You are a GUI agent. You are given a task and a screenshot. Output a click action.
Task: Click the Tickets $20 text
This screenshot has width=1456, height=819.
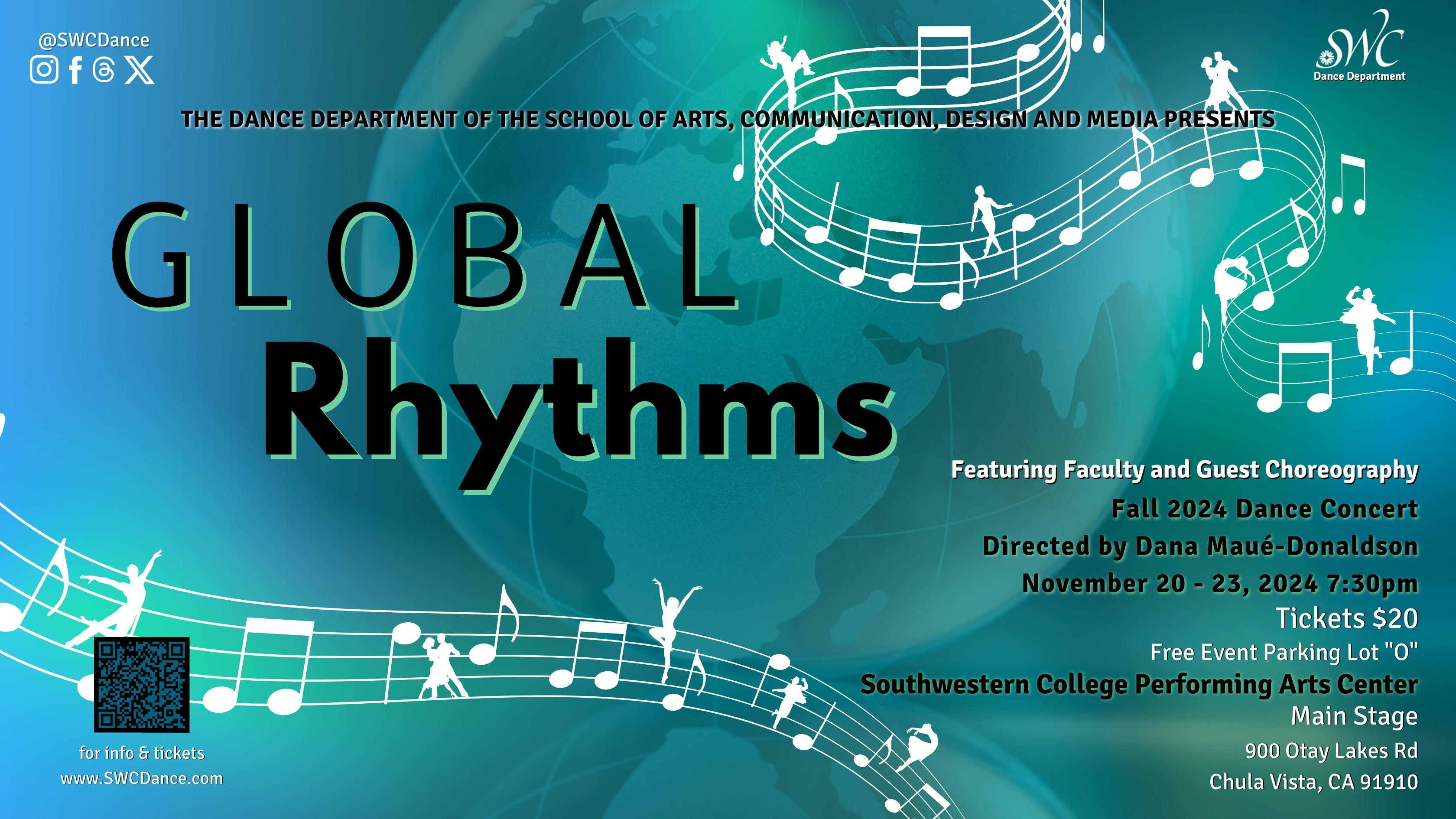1347,618
